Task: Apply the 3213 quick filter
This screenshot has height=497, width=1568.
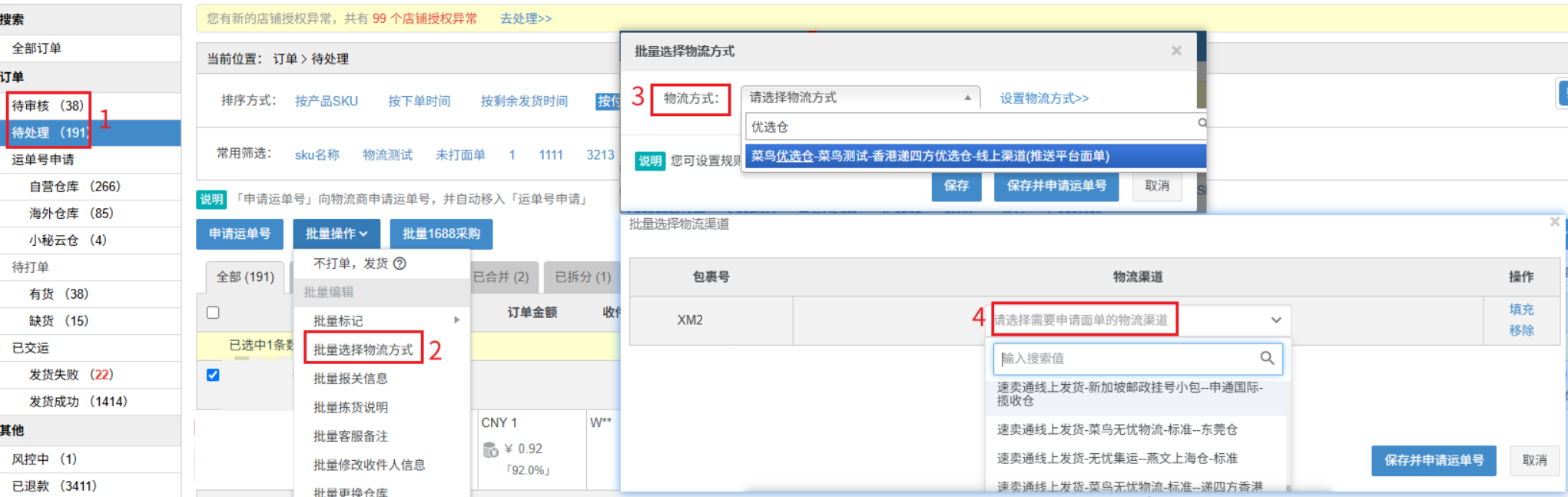Action: [600, 154]
